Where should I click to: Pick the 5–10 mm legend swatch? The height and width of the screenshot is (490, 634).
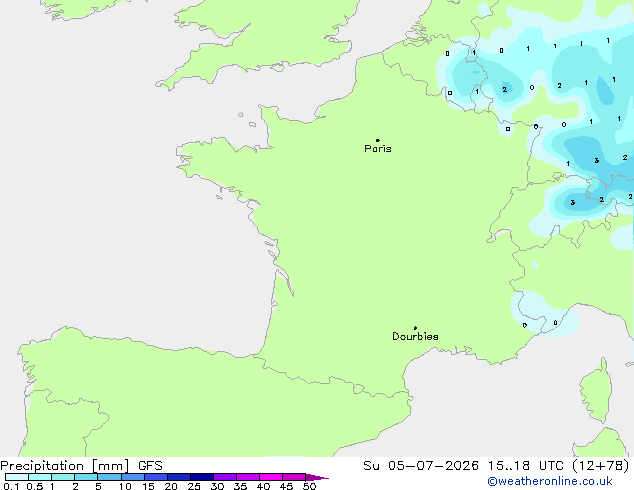[x=109, y=477]
